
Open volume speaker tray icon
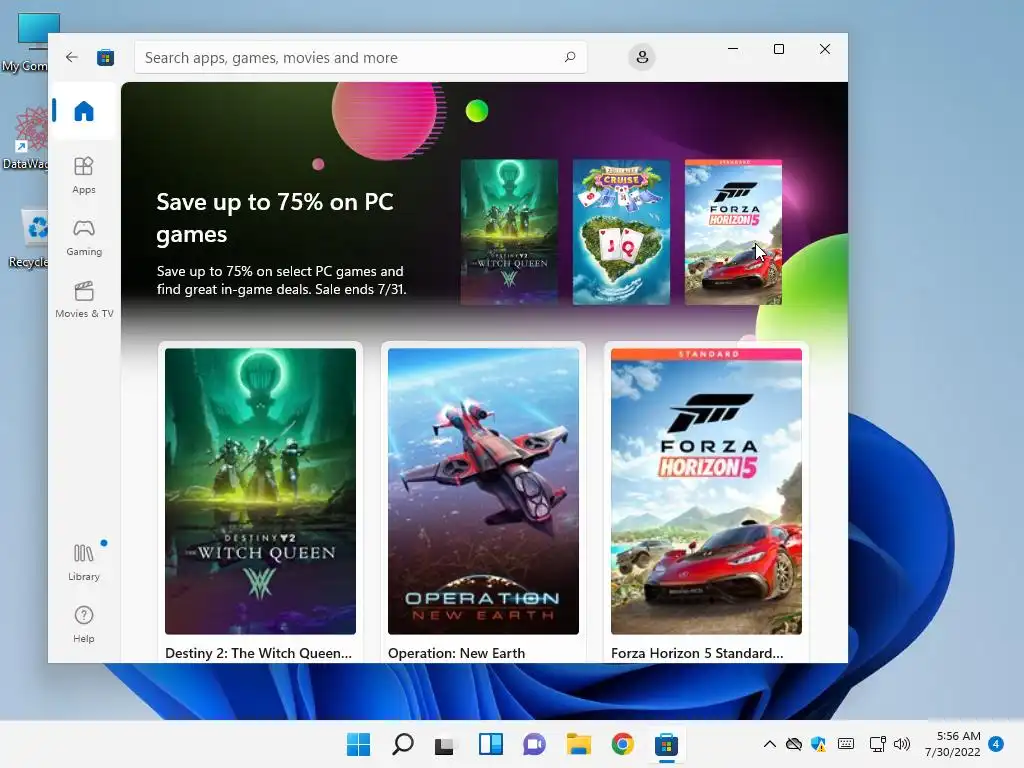[902, 744]
